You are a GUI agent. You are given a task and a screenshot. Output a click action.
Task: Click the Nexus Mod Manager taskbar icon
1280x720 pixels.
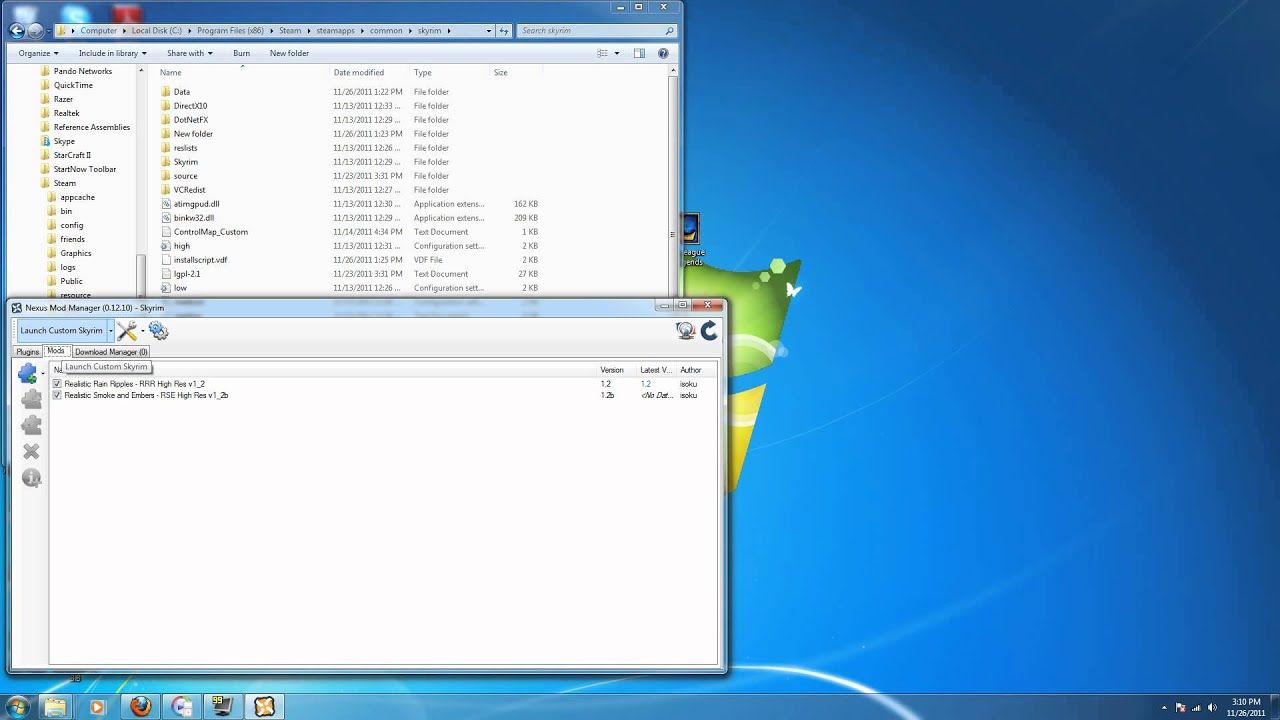click(264, 707)
